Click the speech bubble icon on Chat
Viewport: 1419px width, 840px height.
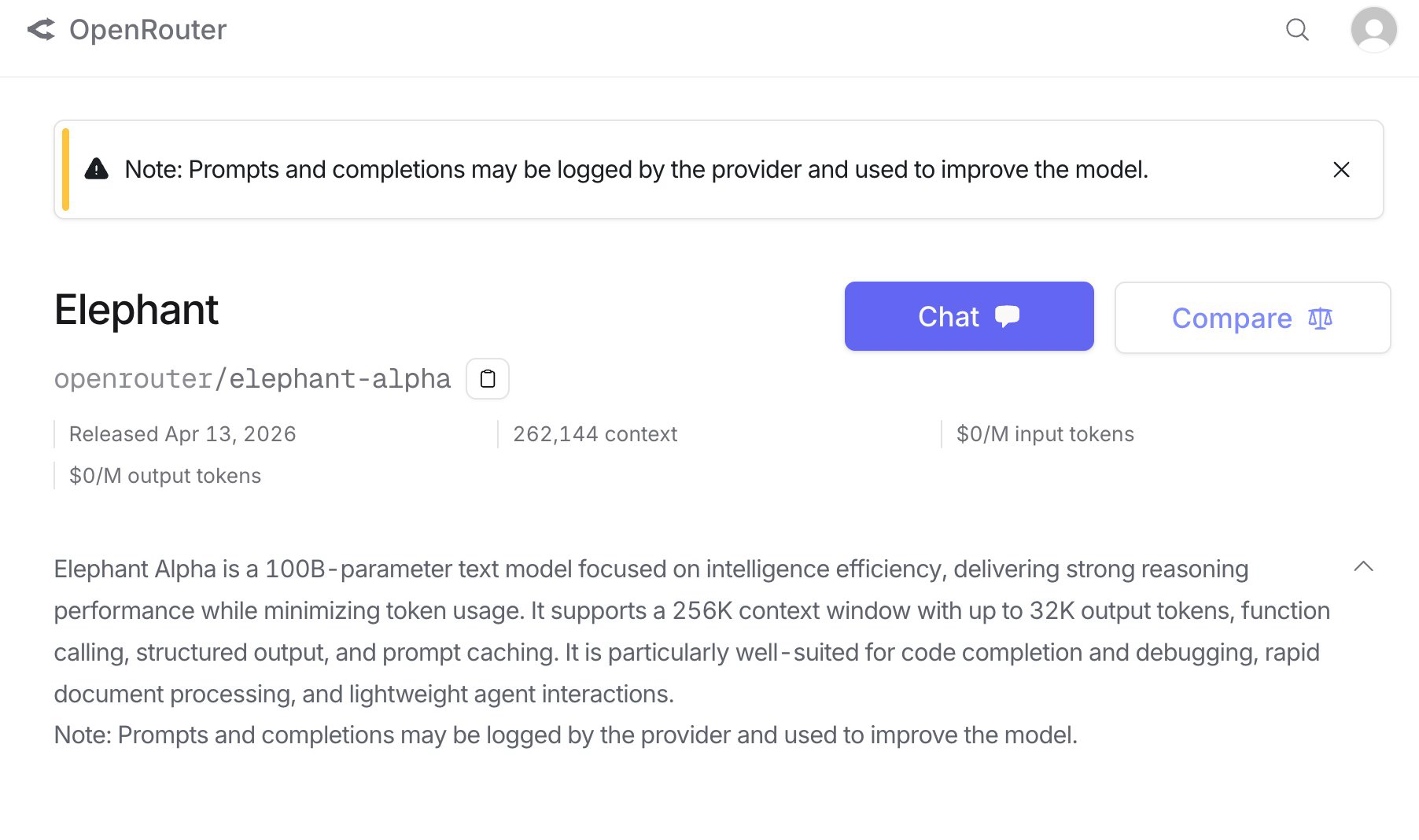pos(1007,316)
